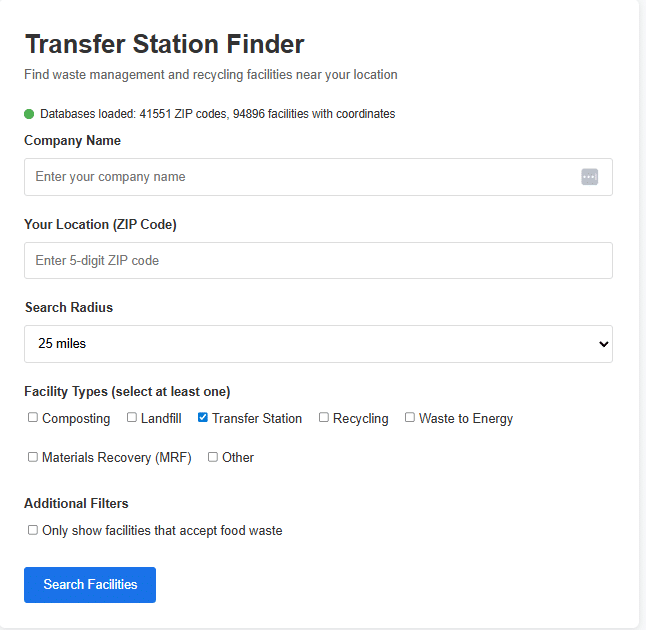Click the Databases loaded status message
This screenshot has width=646, height=630.
tap(217, 114)
